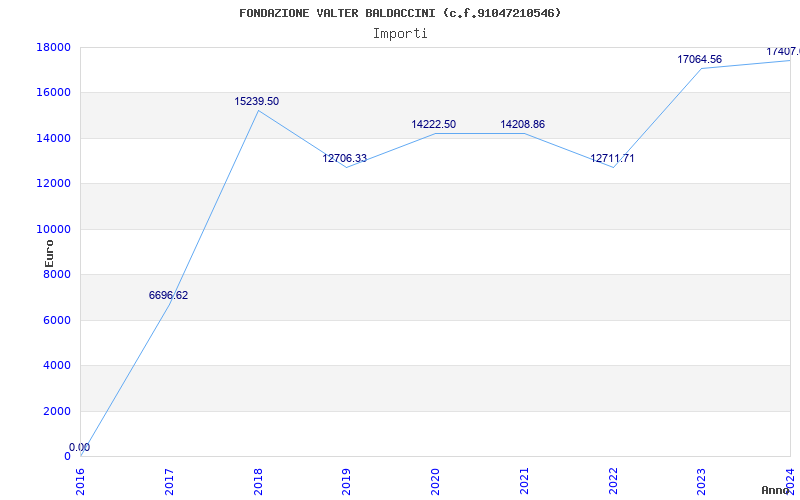This screenshot has width=800, height=500.
Task: Click the partially visible 17407 data label
Action: pyautogui.click(x=783, y=52)
